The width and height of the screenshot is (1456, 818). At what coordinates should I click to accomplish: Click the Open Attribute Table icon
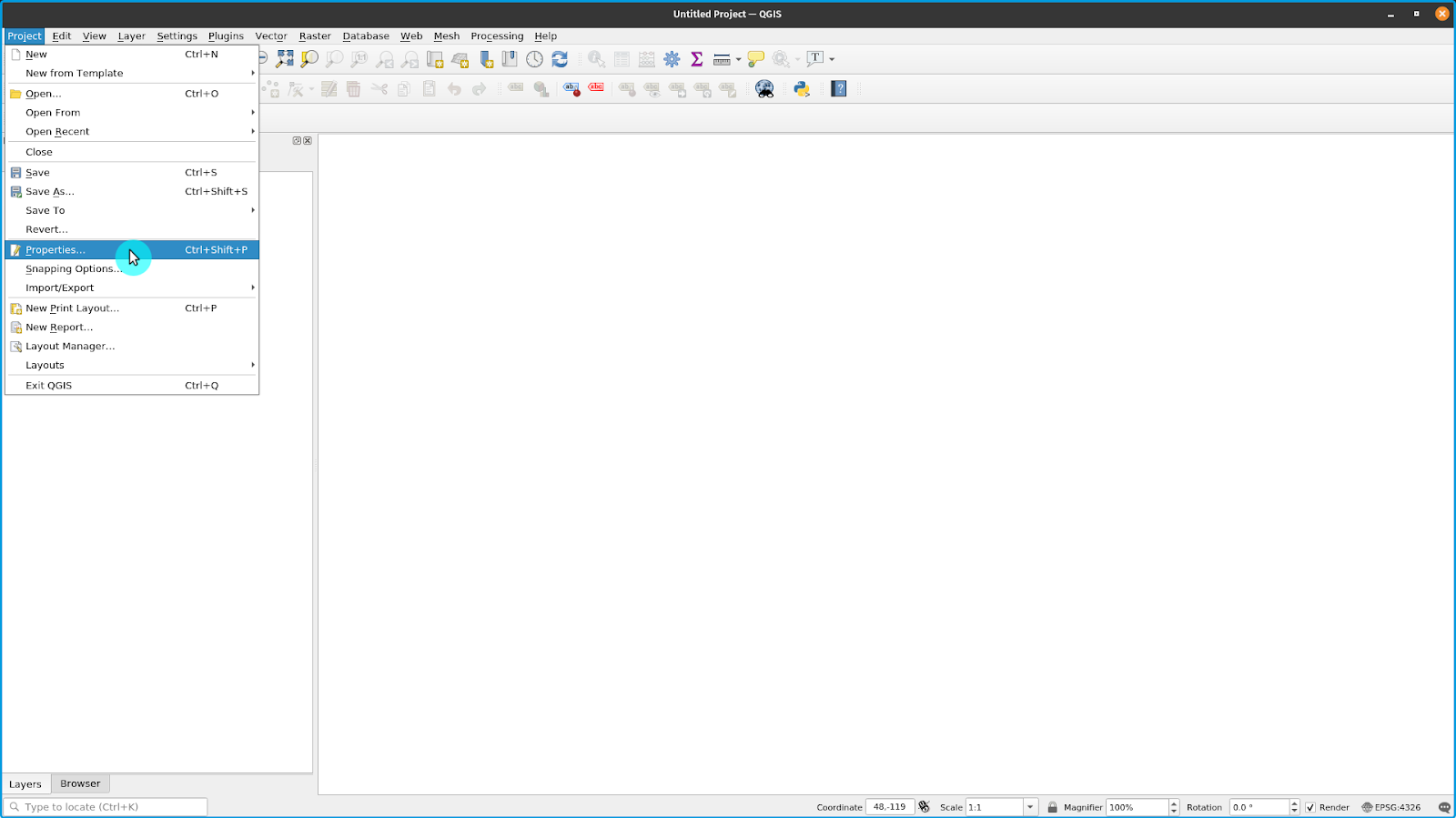click(622, 59)
